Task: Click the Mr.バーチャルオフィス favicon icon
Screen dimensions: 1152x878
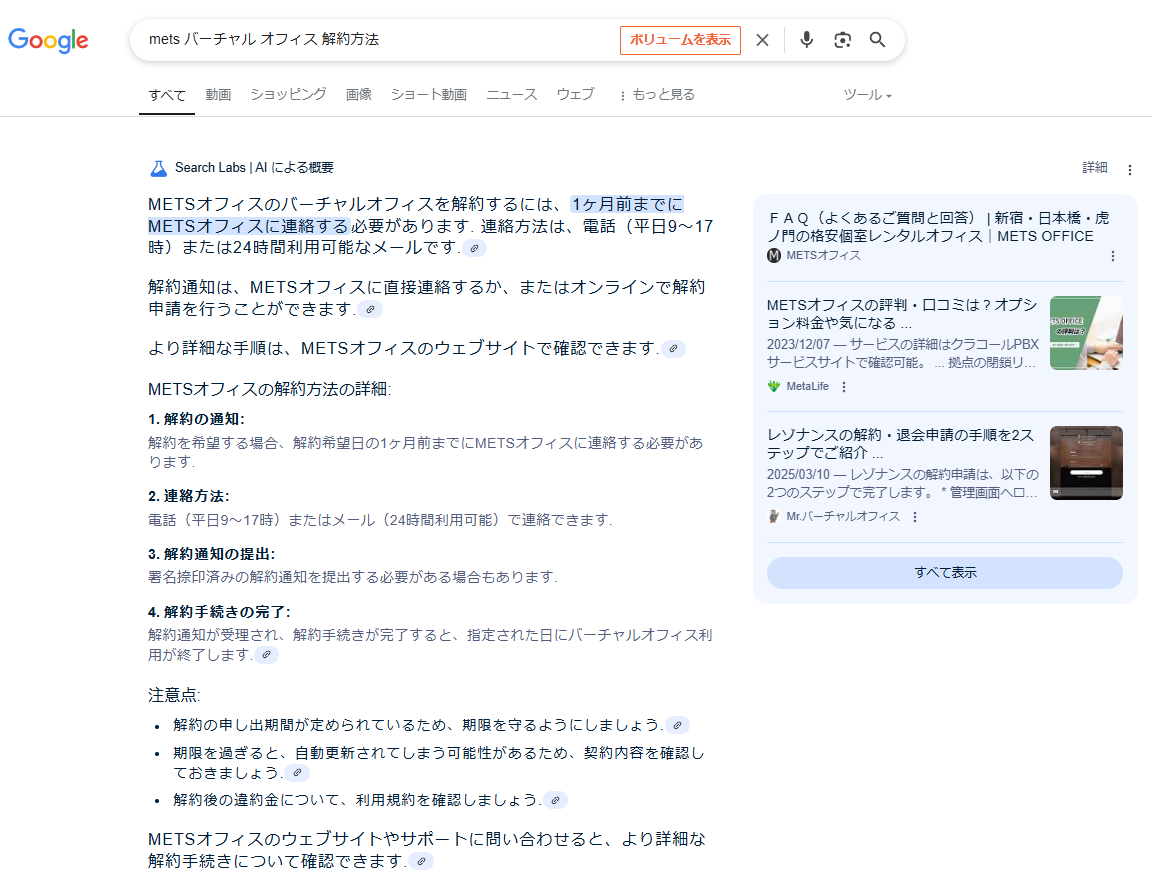Action: 774,517
